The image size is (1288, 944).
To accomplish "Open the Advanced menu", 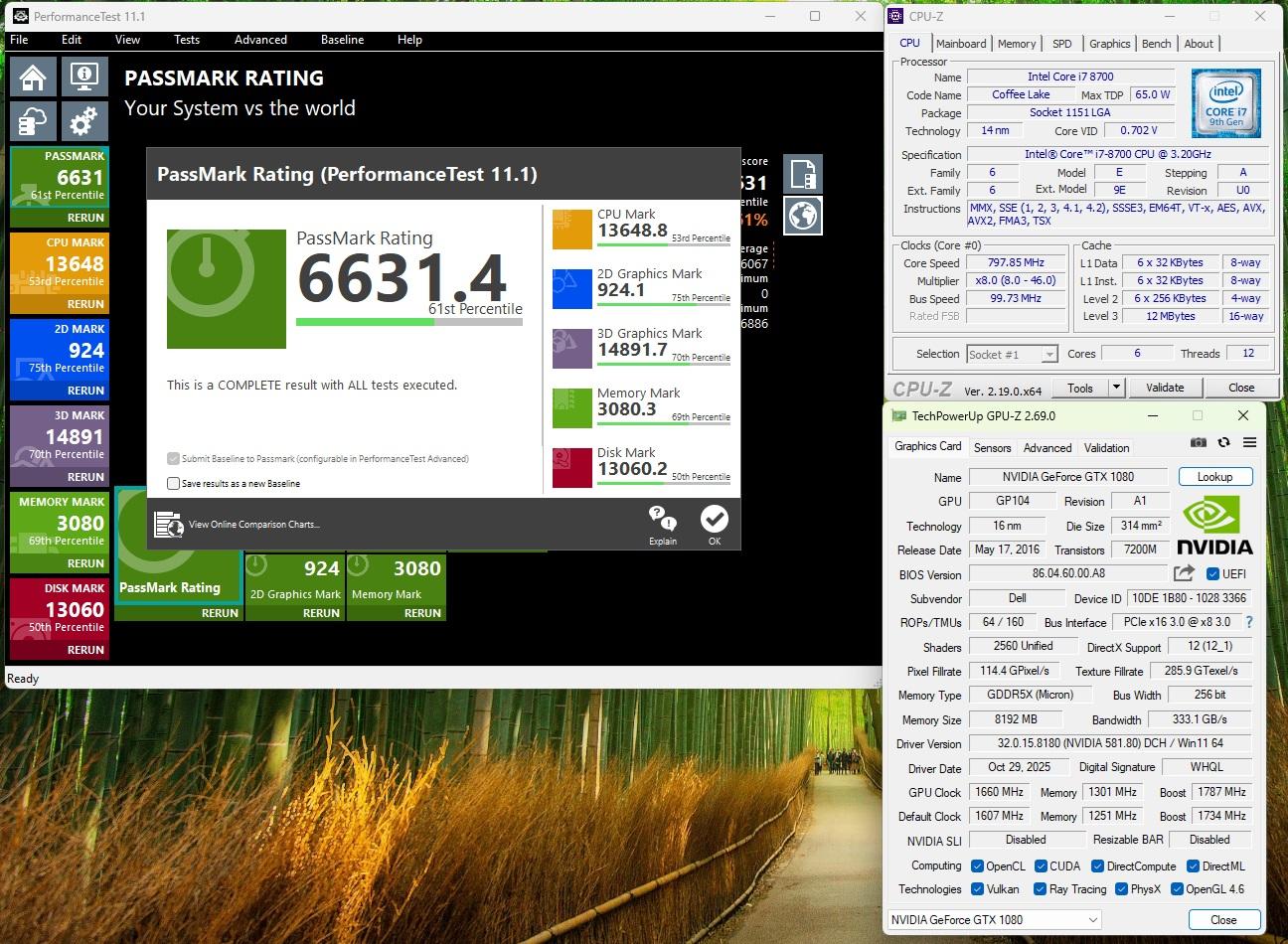I will pyautogui.click(x=260, y=40).
